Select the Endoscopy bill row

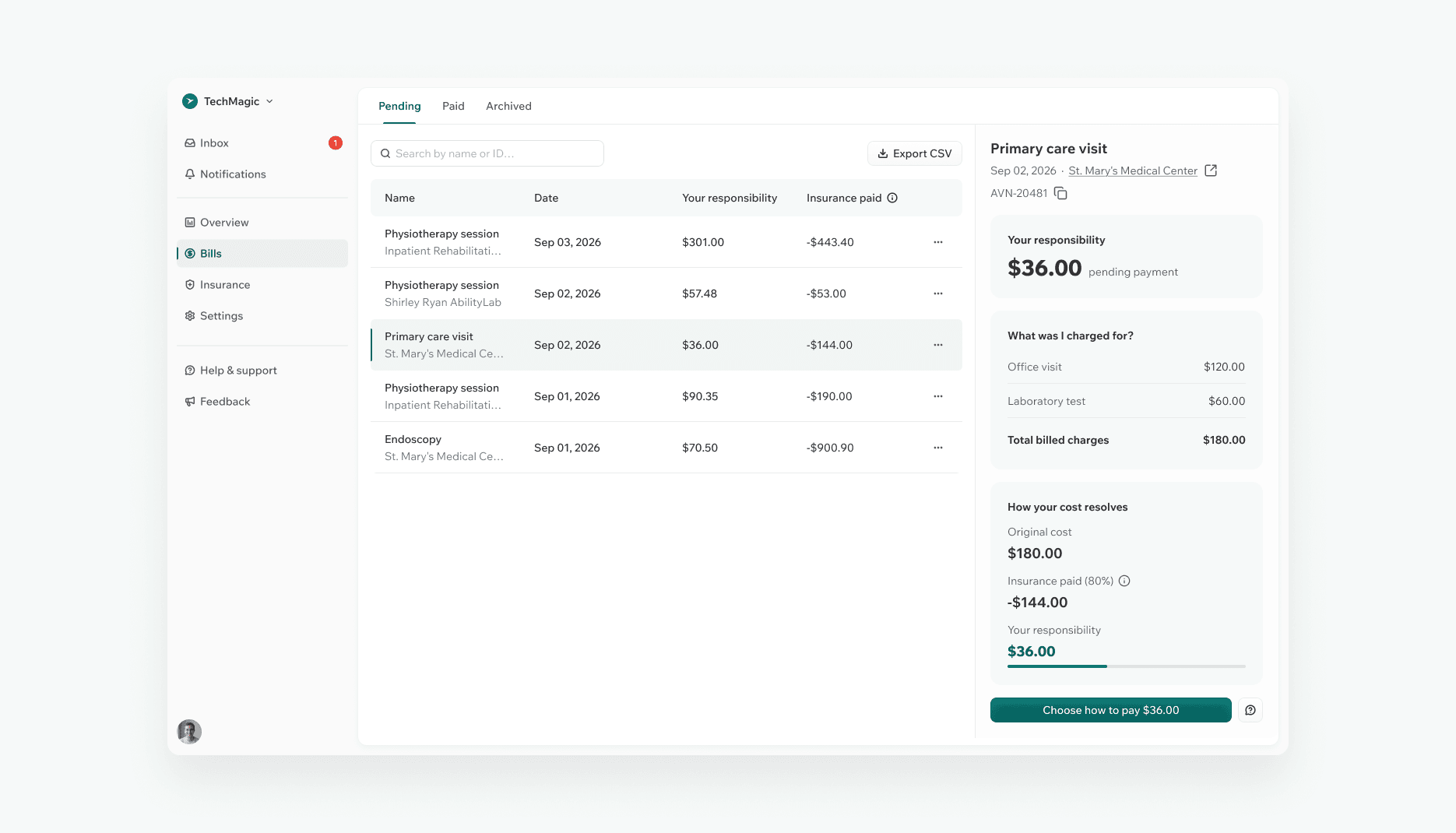[666, 448]
